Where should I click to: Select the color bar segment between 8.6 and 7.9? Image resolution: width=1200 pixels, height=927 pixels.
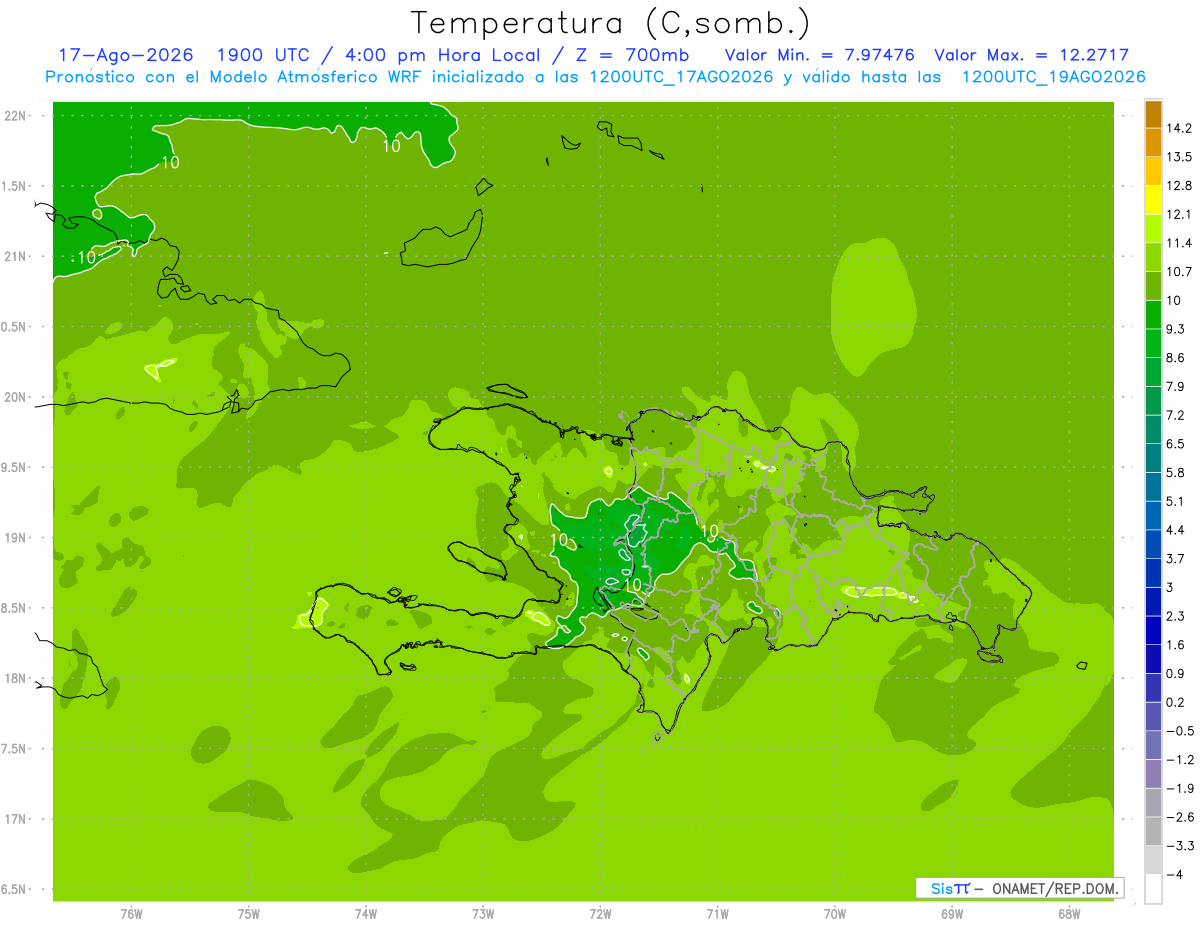coord(1153,372)
